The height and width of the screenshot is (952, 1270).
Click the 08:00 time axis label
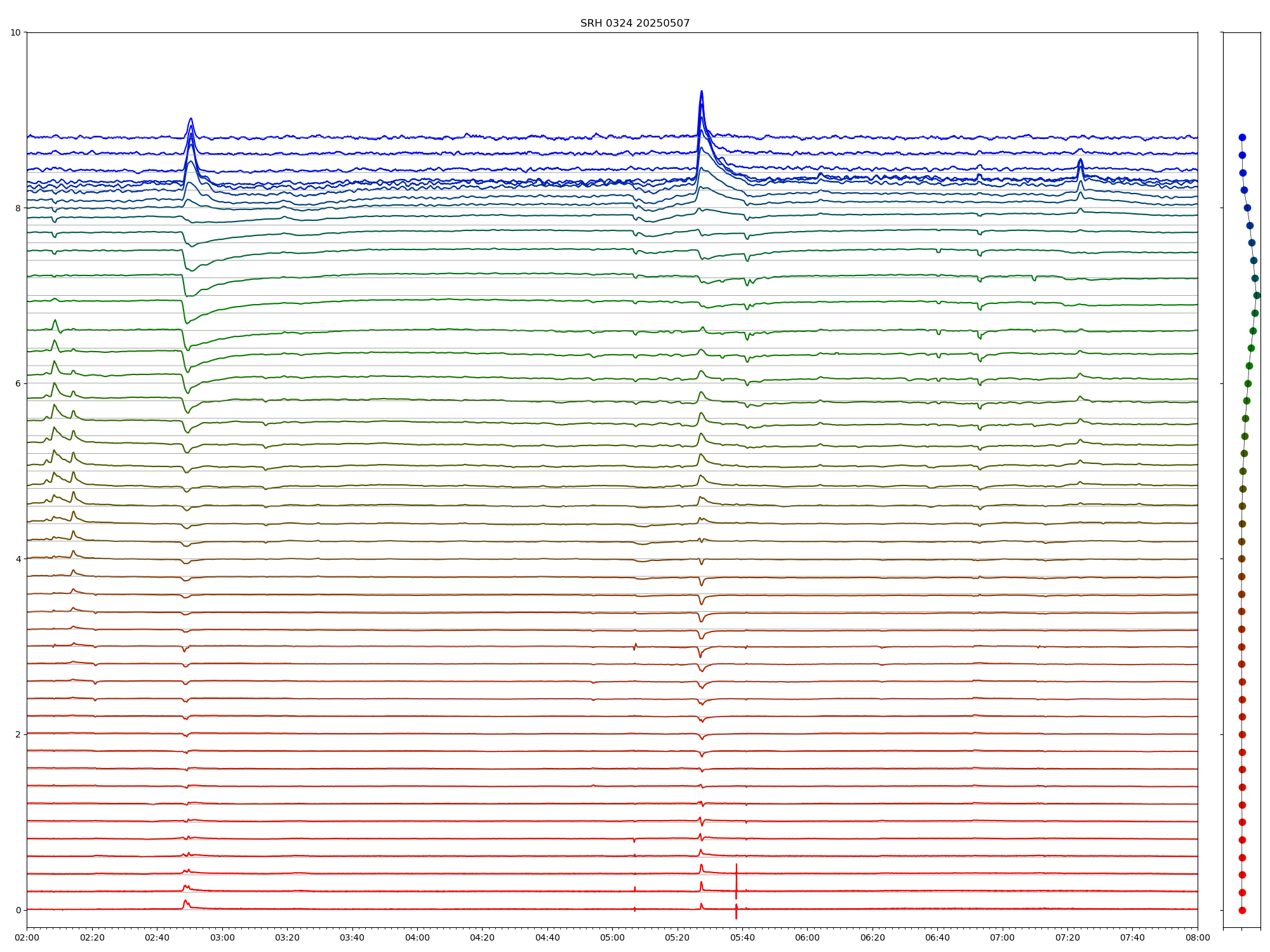(1198, 938)
